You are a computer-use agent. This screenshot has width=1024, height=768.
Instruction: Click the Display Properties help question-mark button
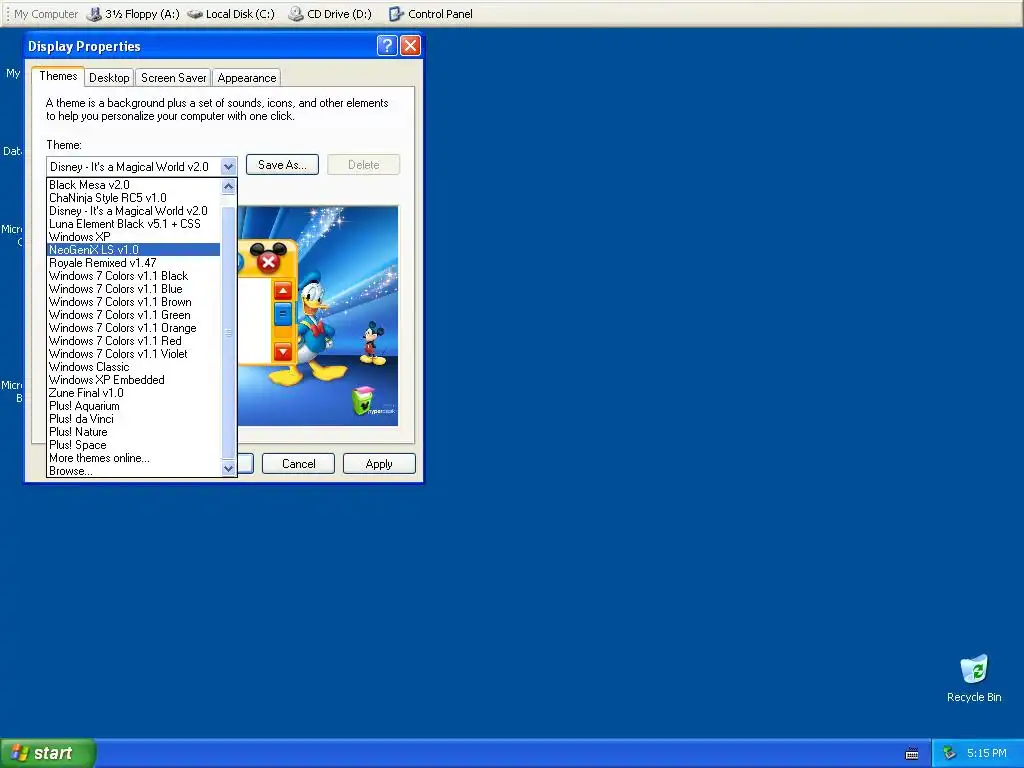387,46
